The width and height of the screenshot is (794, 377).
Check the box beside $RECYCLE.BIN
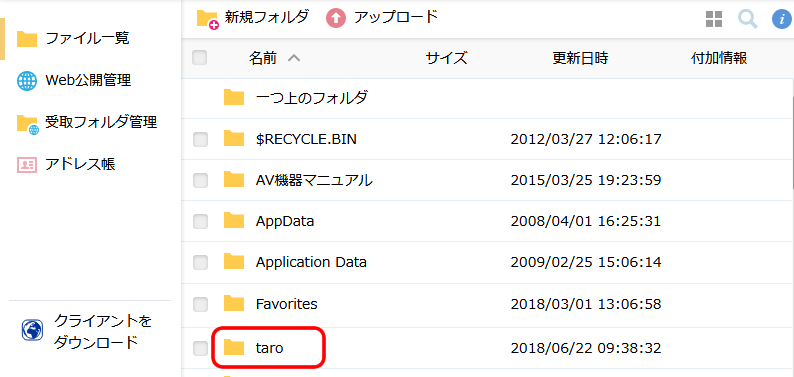tap(201, 140)
